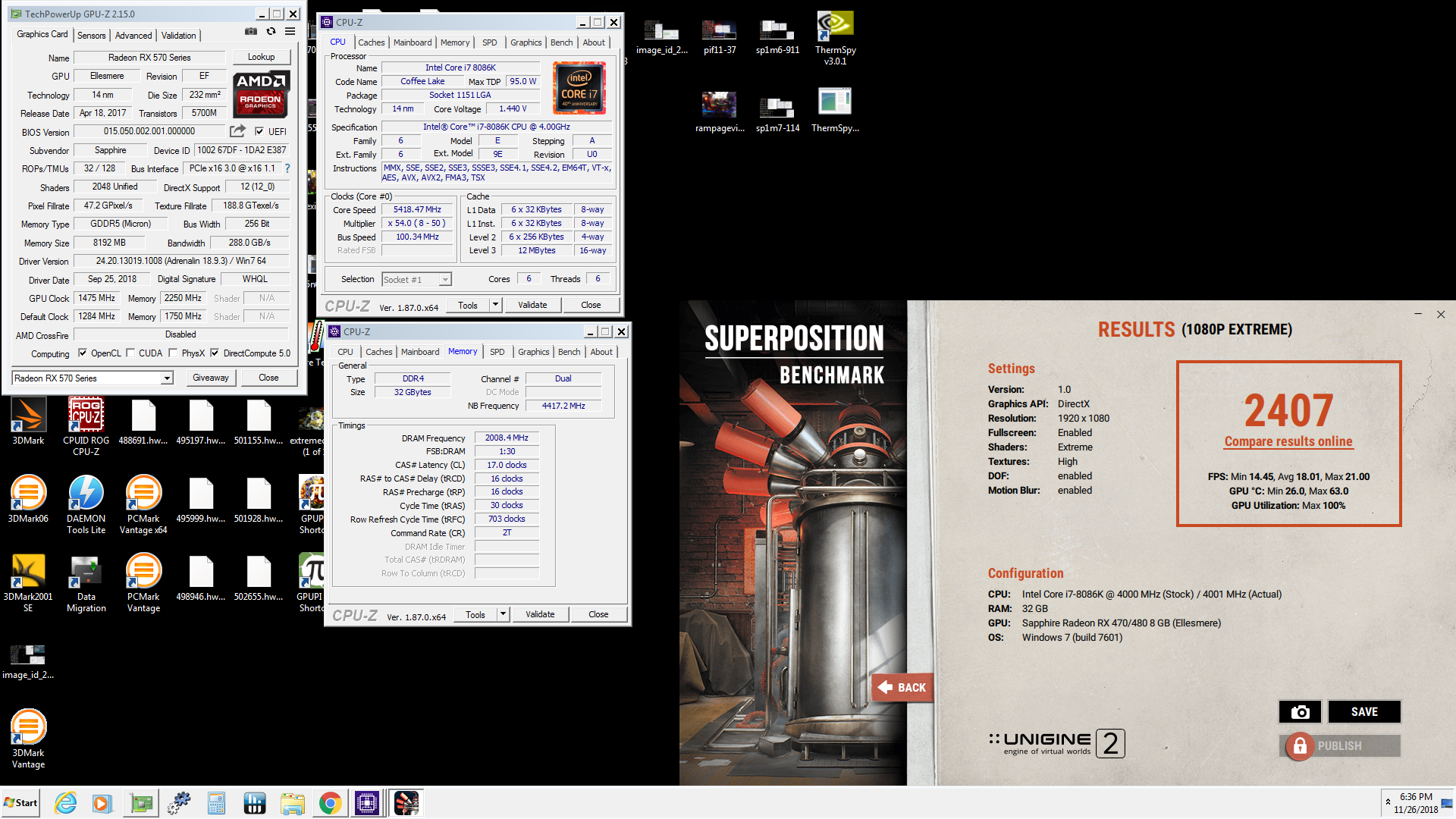Click the PUBLISH button in Superposition

(1340, 746)
